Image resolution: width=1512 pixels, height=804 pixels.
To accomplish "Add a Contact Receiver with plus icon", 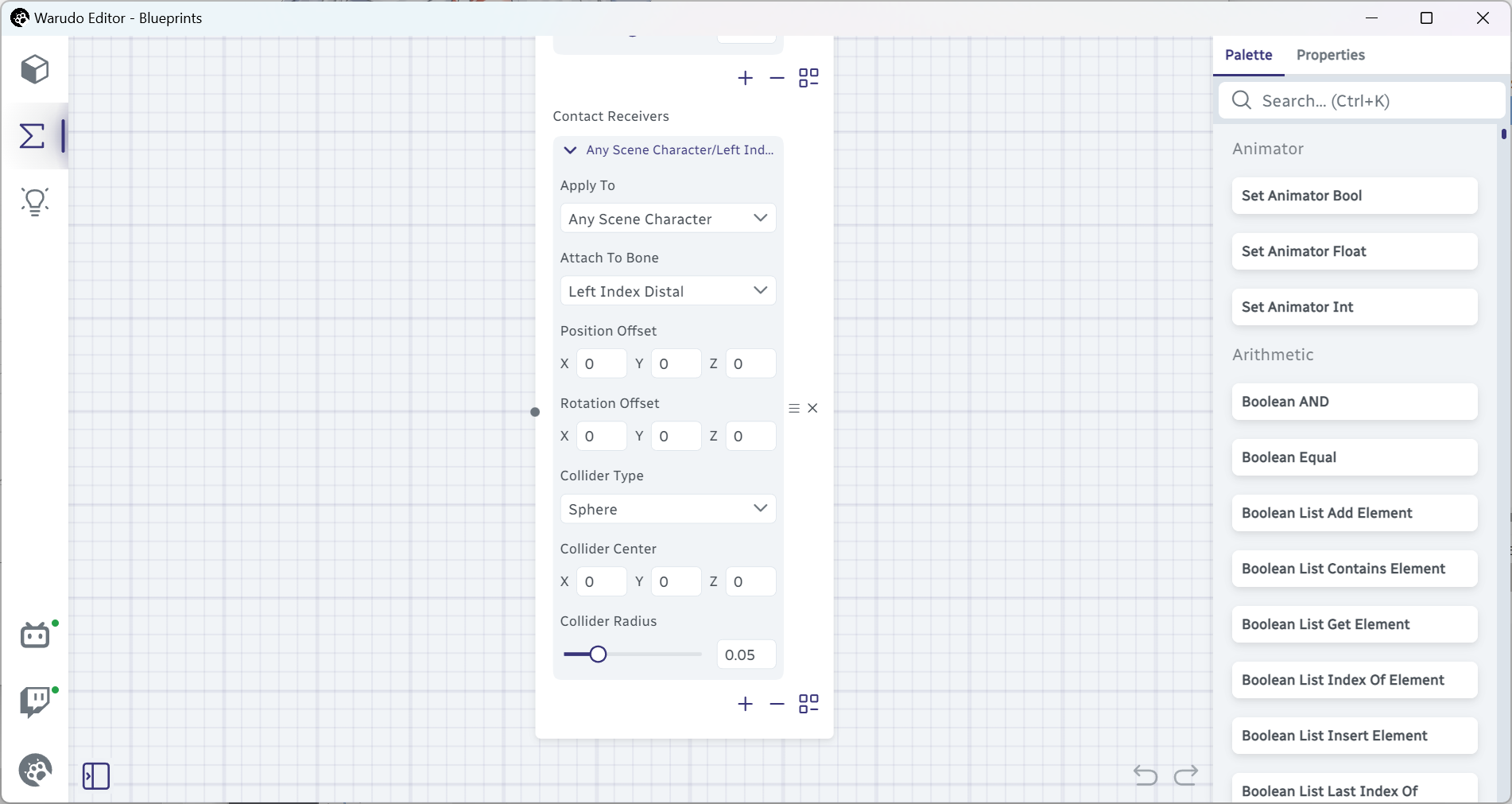I will [745, 704].
